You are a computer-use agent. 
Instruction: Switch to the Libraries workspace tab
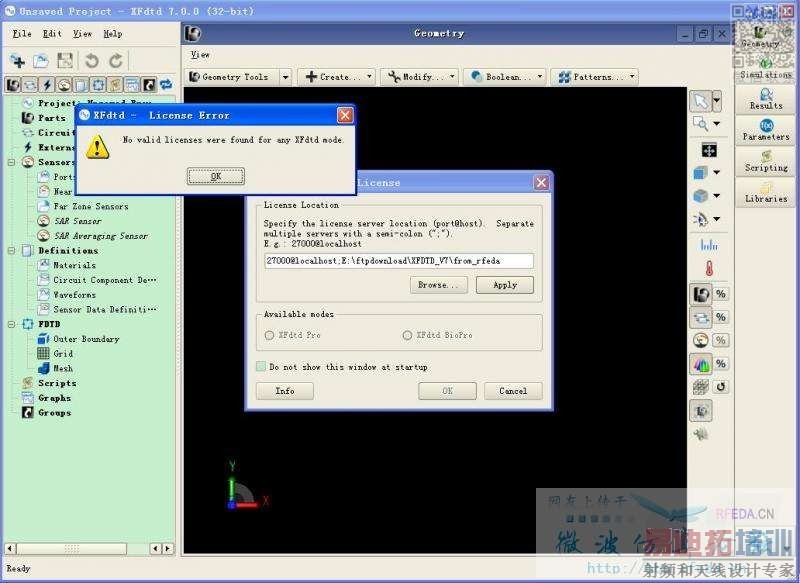(765, 192)
